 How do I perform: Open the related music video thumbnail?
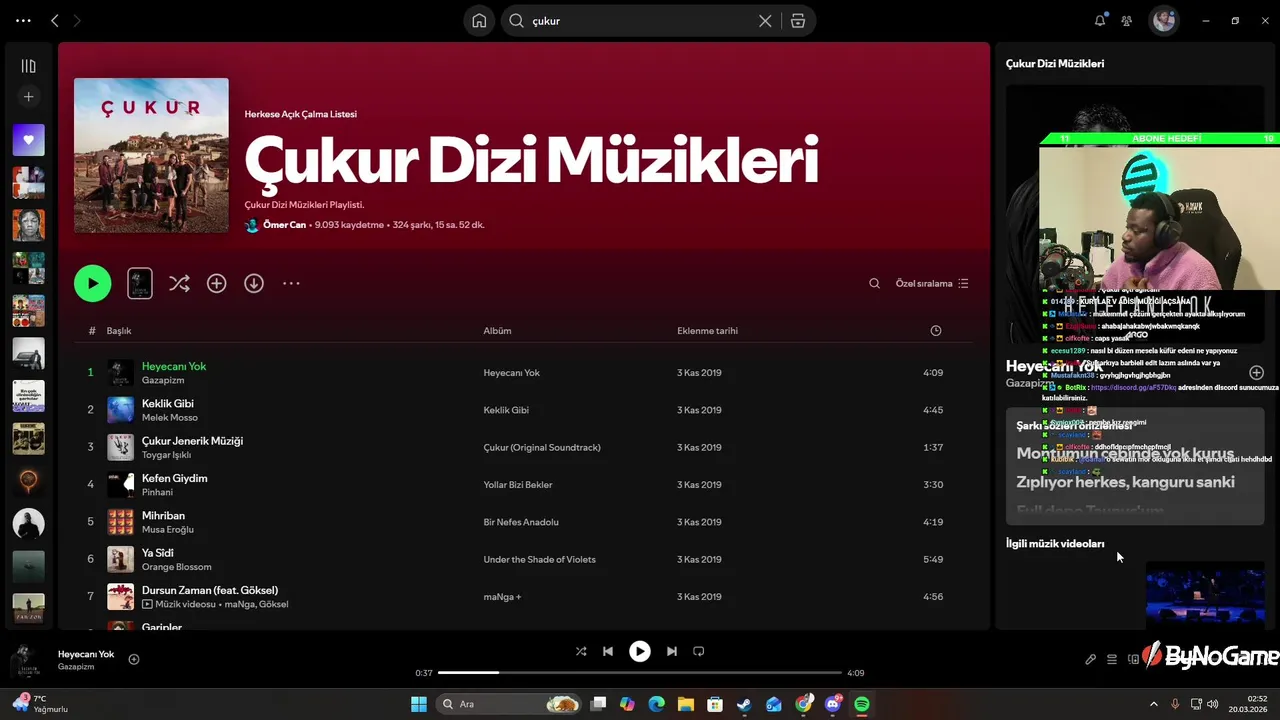[1205, 597]
